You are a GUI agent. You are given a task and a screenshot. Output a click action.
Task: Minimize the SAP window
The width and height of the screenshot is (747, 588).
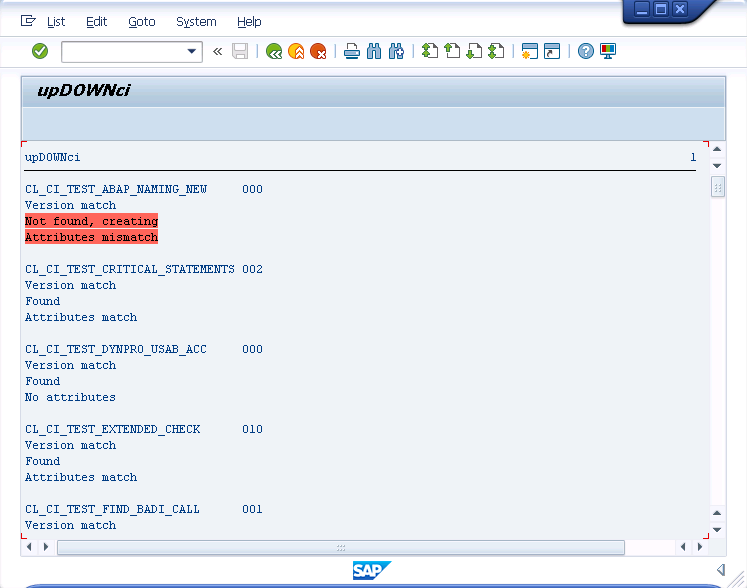[642, 9]
